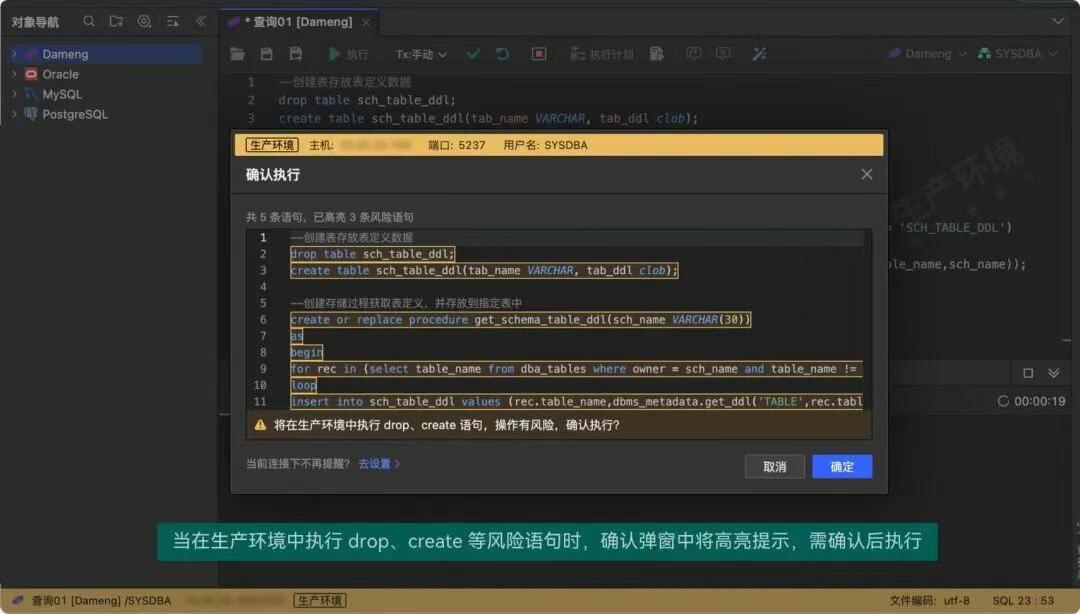Click the 生产环境 badge in status bar

320,600
